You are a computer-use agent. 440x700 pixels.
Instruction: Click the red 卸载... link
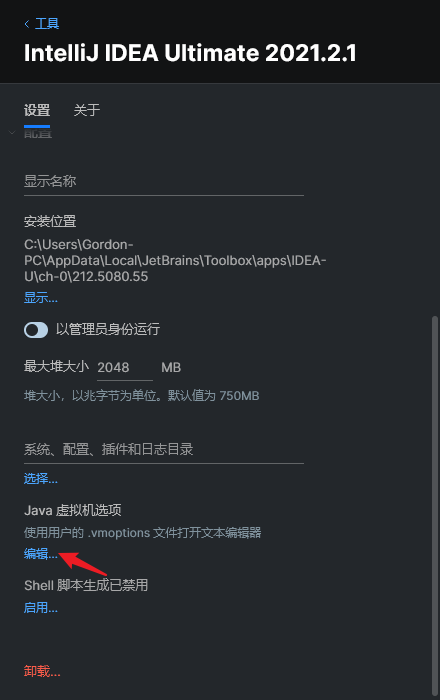[42, 671]
